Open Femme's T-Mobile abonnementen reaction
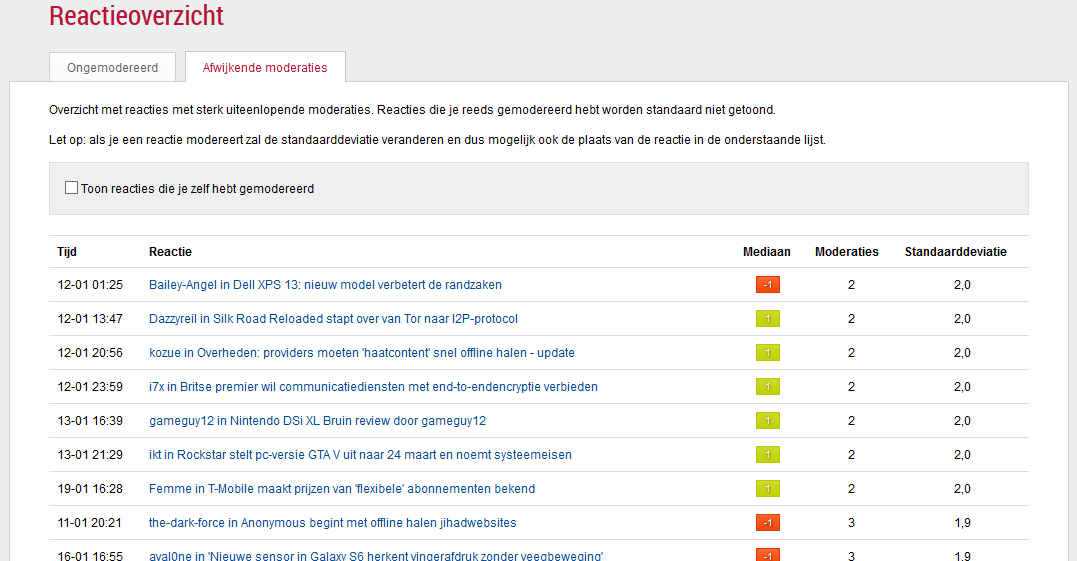Viewport: 1077px width, 561px height. click(x=341, y=489)
